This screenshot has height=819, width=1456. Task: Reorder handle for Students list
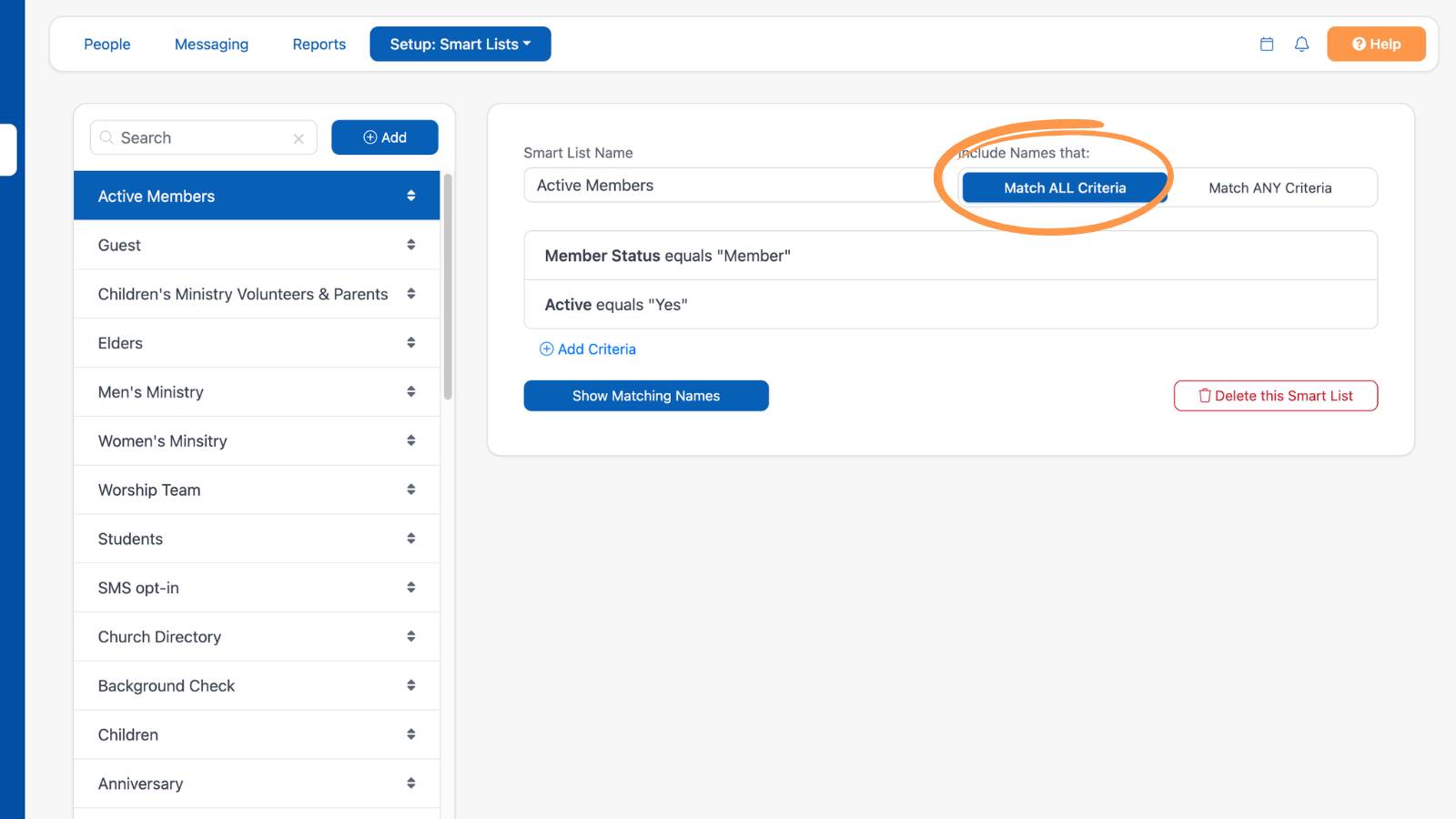point(411,539)
